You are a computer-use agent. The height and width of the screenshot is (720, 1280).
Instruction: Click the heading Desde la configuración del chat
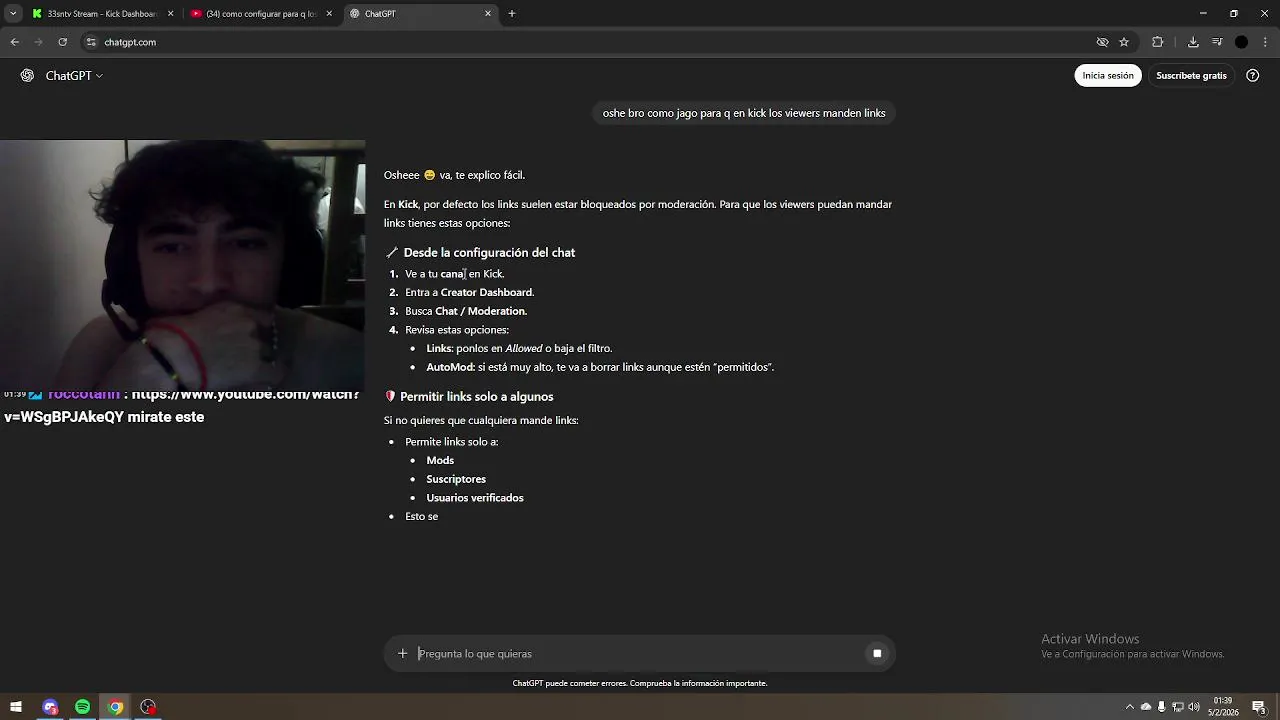pos(489,253)
